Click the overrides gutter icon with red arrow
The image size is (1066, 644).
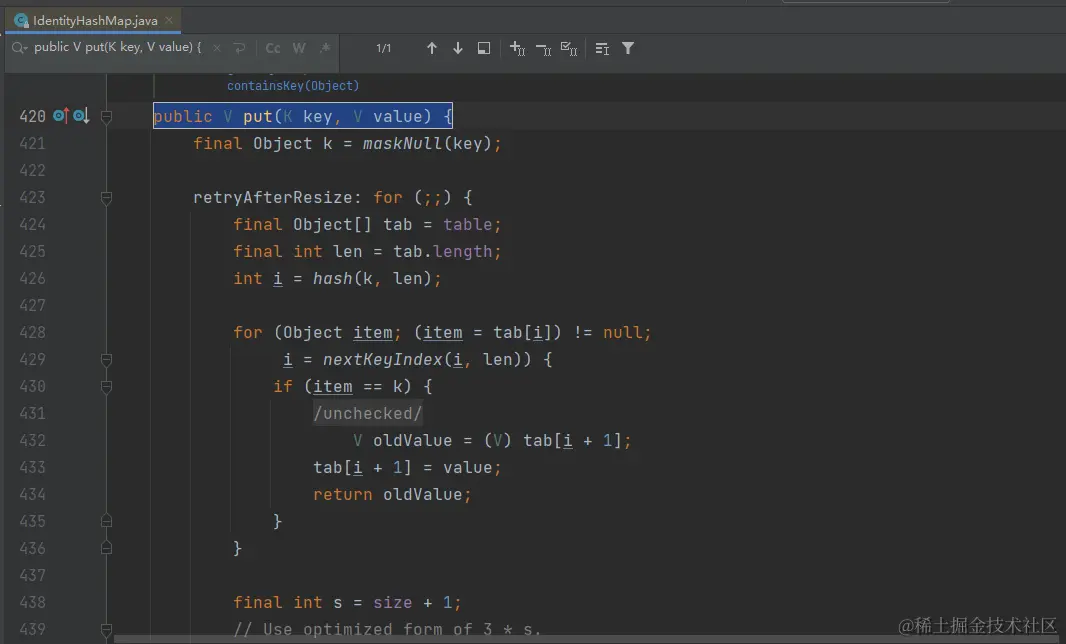[61, 116]
